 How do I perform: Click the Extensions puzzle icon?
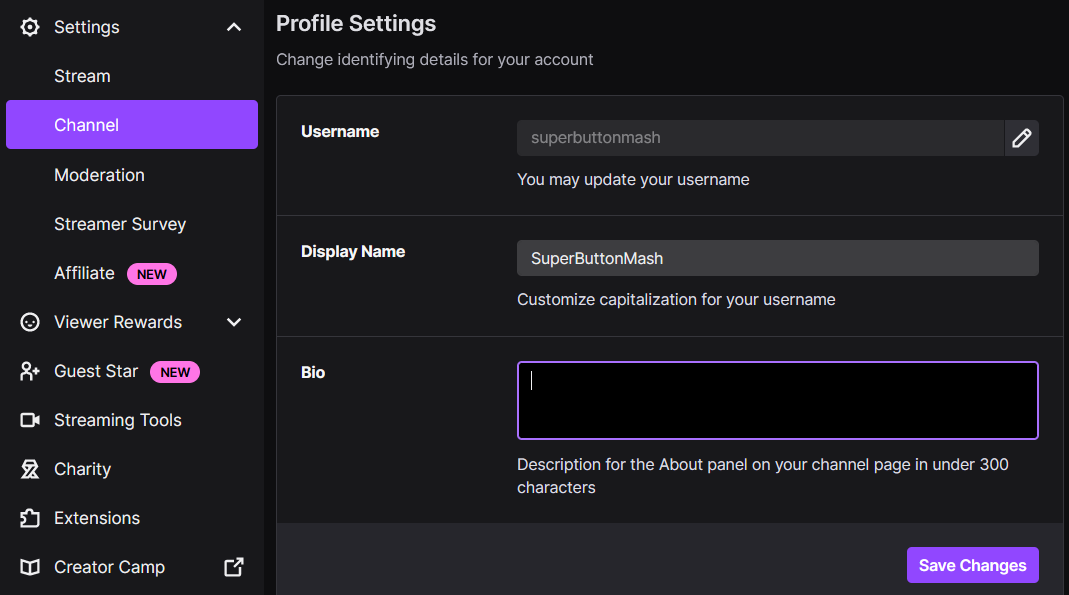(x=30, y=518)
